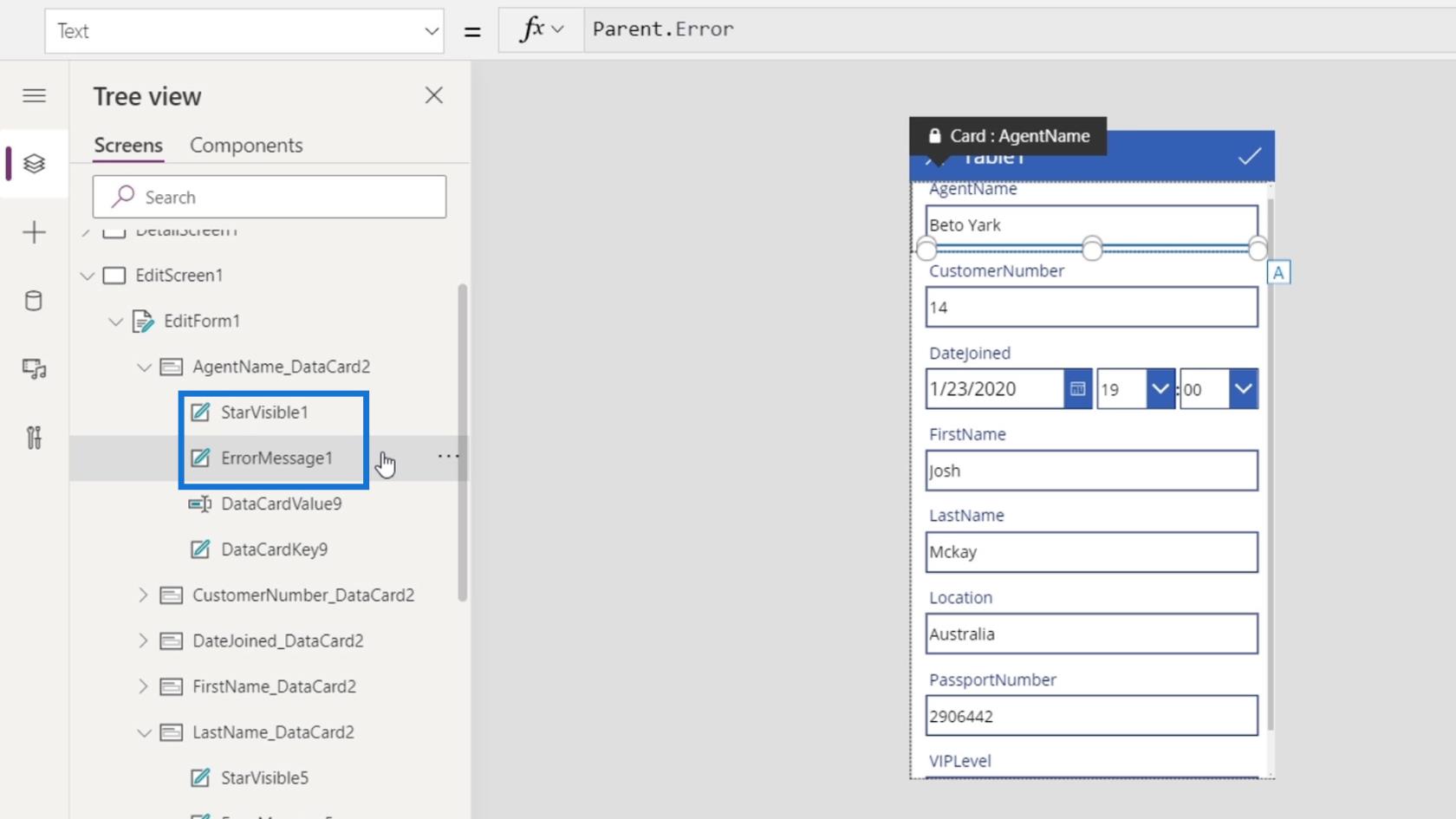Click the StarVisible1 label icon
This screenshot has height=819, width=1456.
(200, 413)
